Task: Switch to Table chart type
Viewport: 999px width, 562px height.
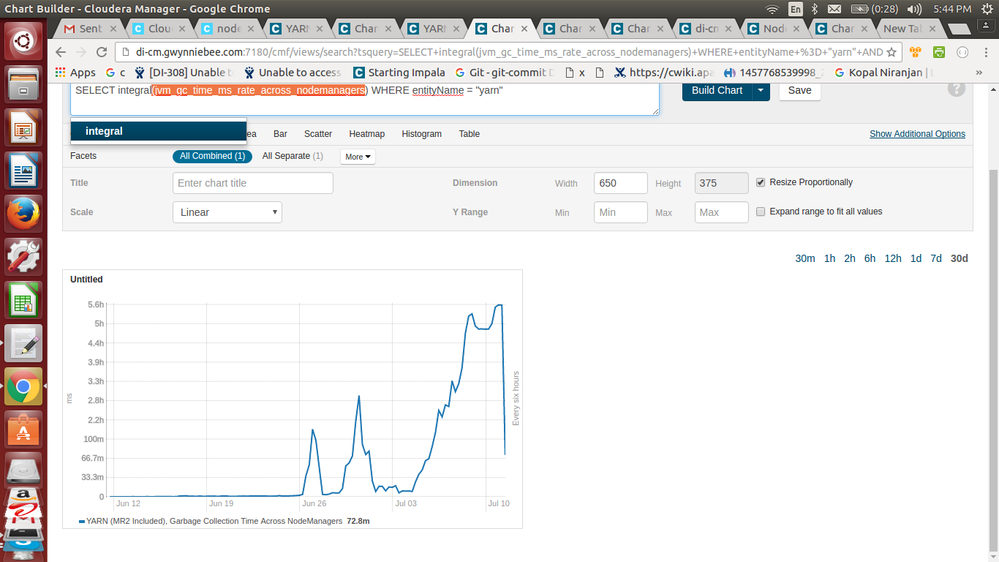Action: coord(469,134)
